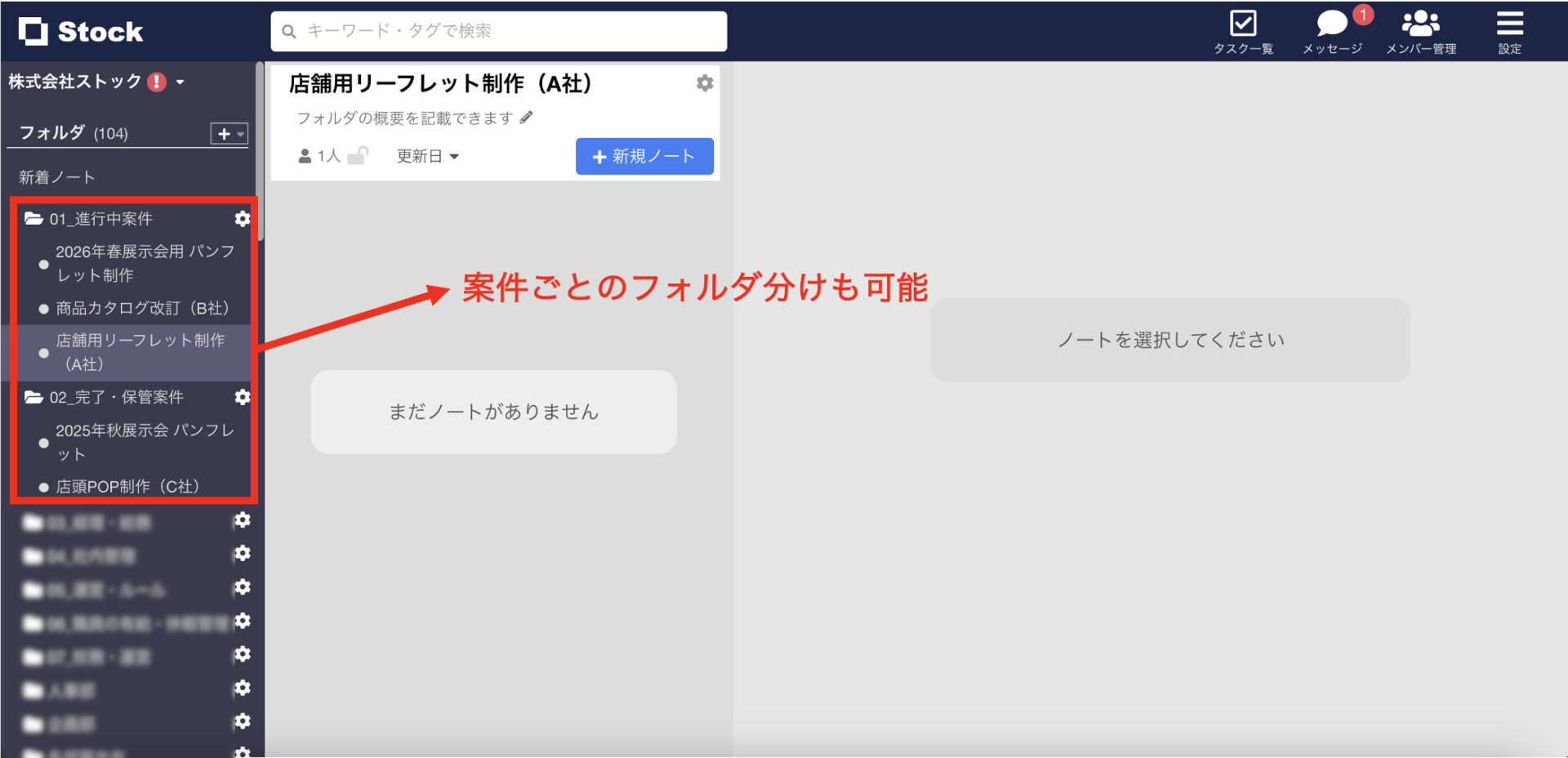The width and height of the screenshot is (1568, 758).
Task: Click the キーワード・タグで検索 search field
Action: click(498, 31)
